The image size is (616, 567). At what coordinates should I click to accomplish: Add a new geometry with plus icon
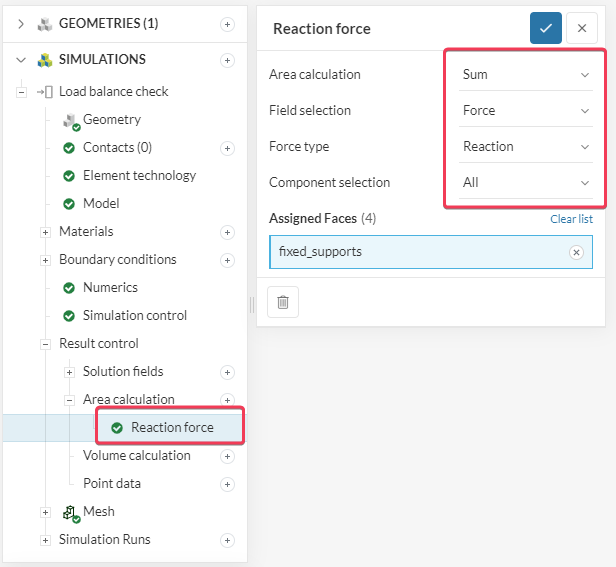pyautogui.click(x=227, y=24)
